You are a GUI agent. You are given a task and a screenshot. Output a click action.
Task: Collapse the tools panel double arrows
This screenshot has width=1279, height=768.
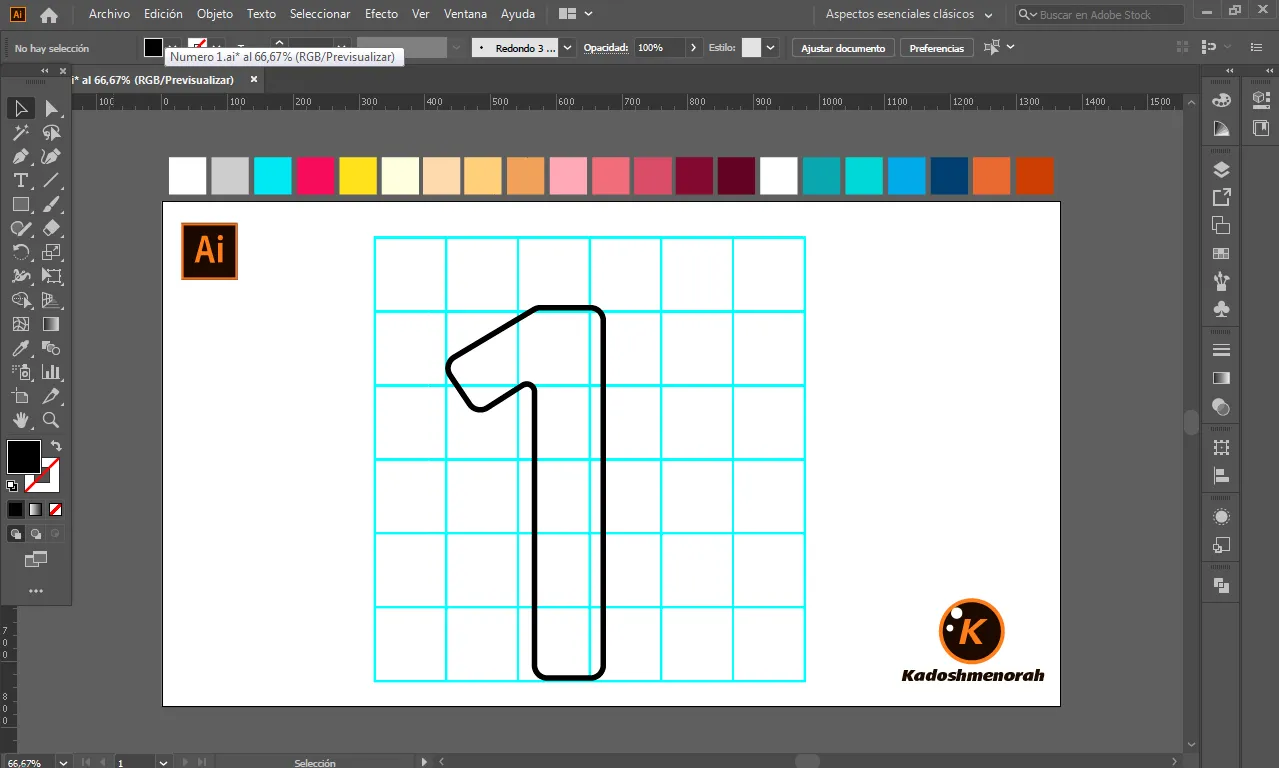pos(44,71)
